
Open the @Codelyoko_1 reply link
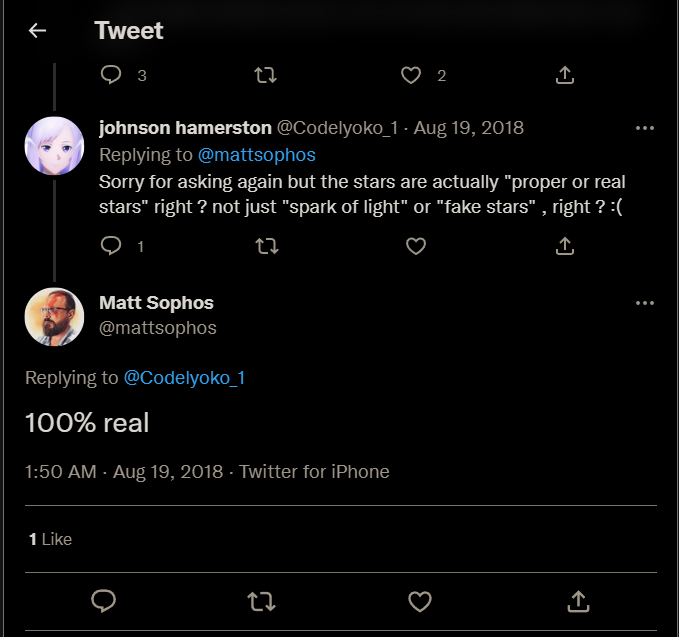click(x=184, y=378)
